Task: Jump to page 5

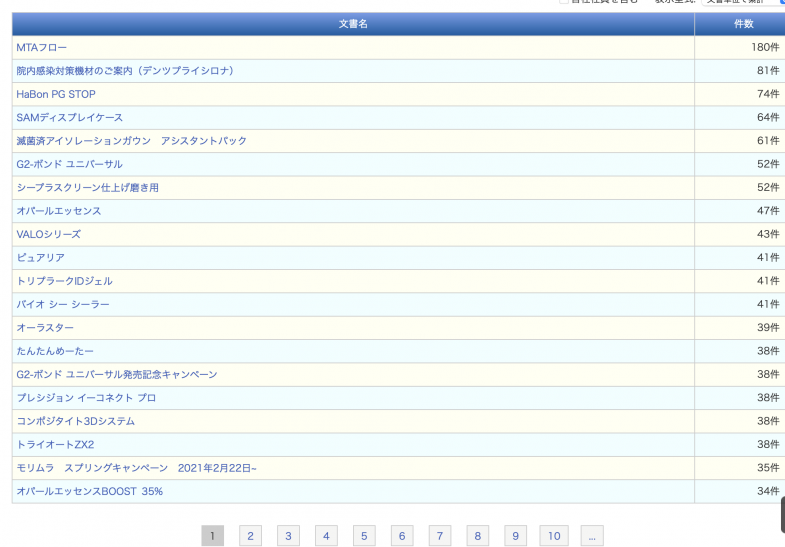Action: [364, 536]
